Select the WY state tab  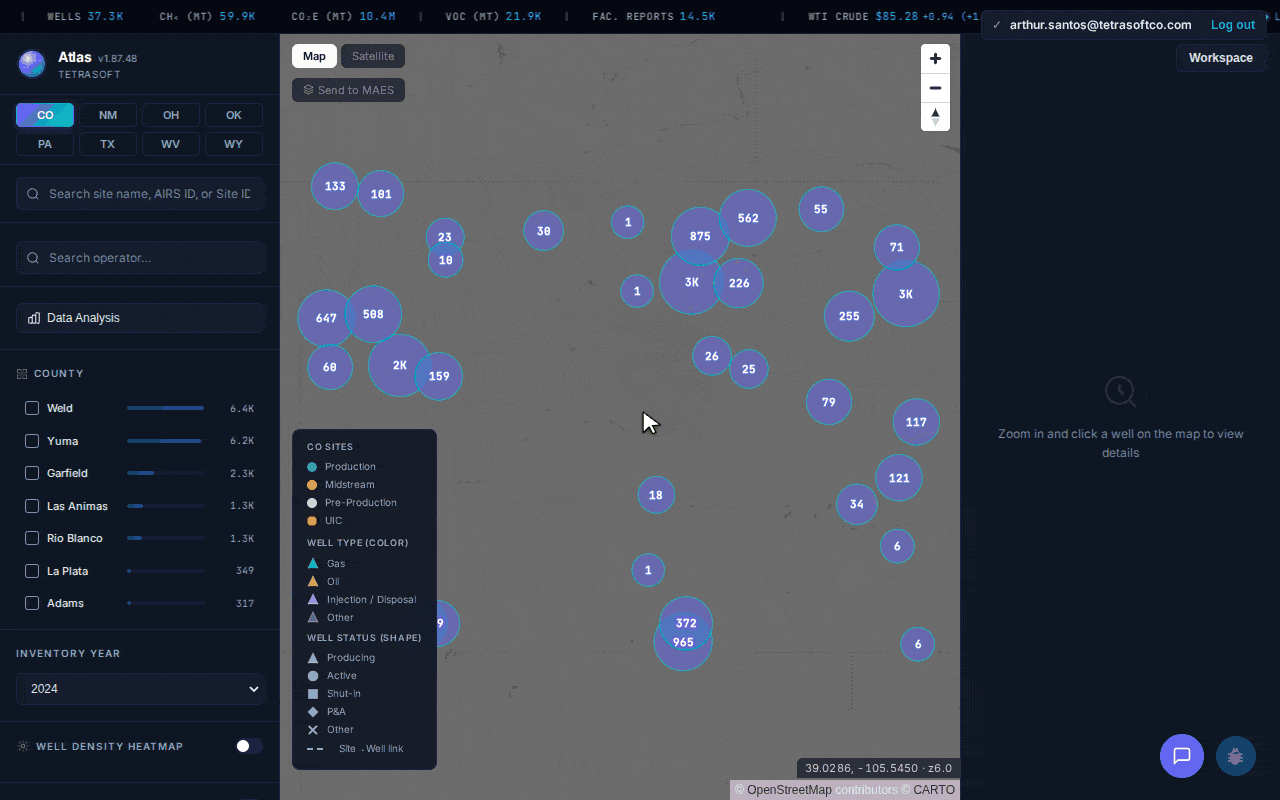click(x=234, y=144)
